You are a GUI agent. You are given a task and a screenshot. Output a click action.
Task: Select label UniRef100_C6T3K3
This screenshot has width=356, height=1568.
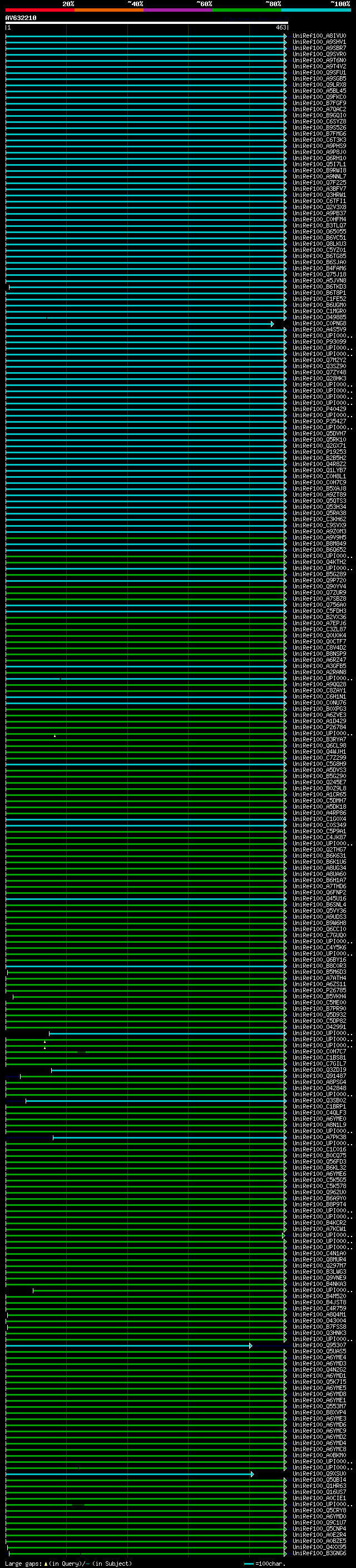pyautogui.click(x=319, y=140)
